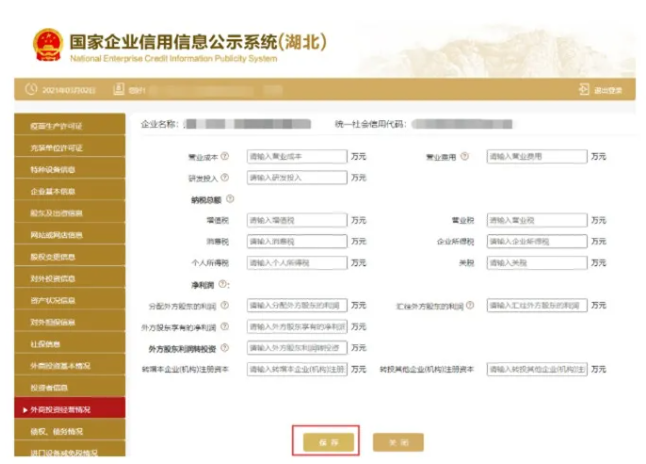Click the 企业所得税 input field
Image resolution: width=646 pixels, height=464 pixels.
536,241
